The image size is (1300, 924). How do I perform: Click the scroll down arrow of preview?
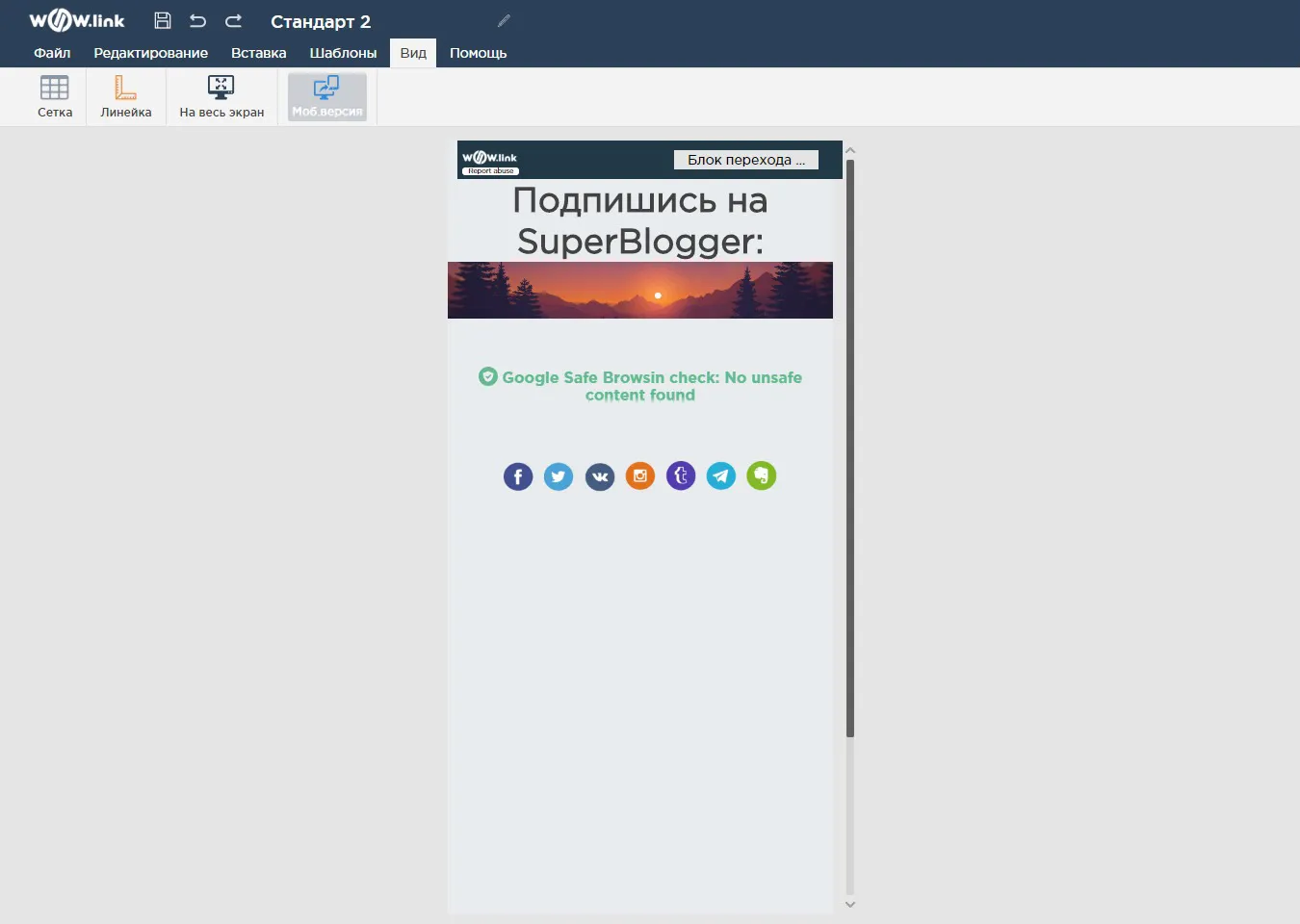click(850, 904)
